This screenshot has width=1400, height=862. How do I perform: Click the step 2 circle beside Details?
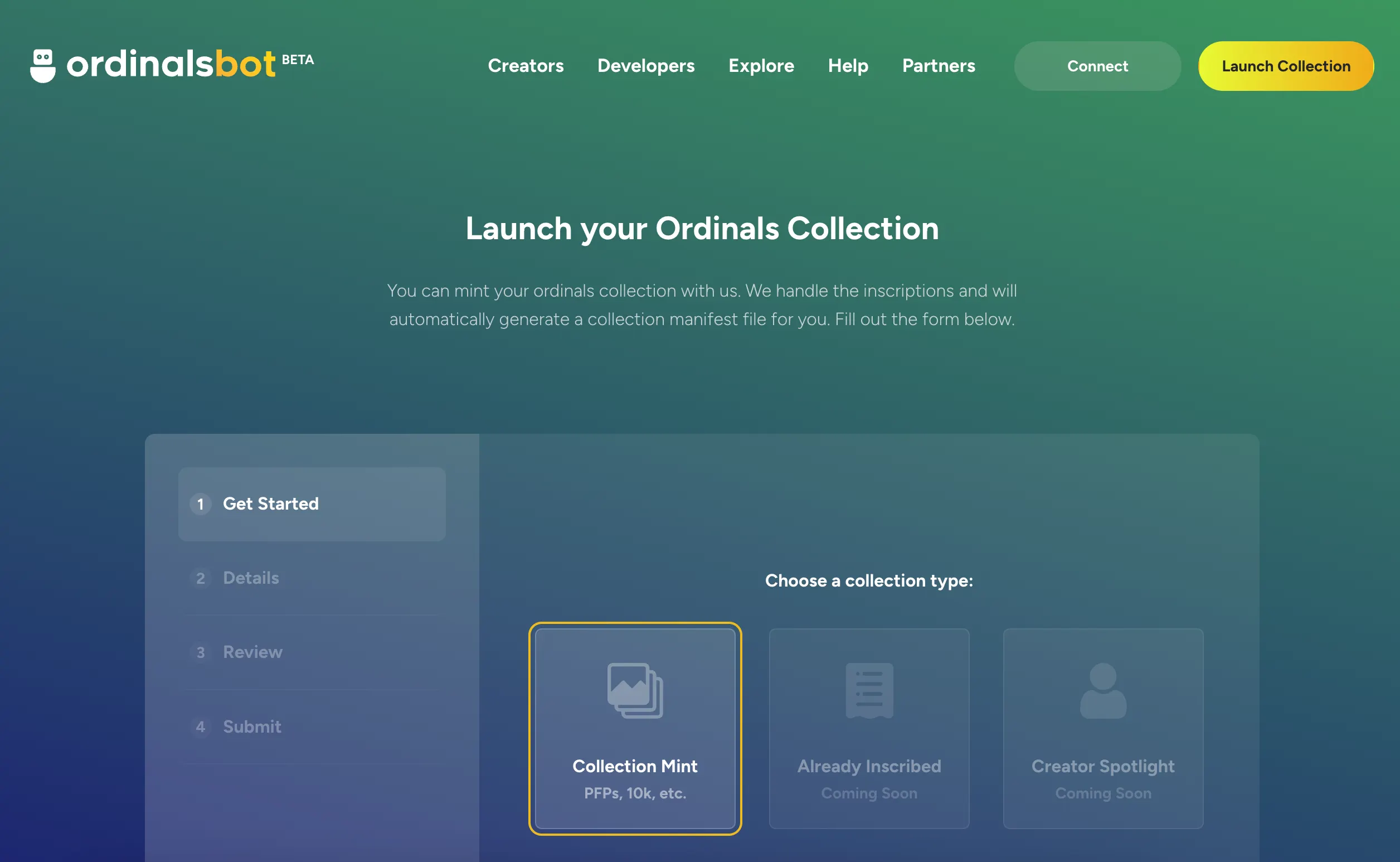(x=201, y=578)
